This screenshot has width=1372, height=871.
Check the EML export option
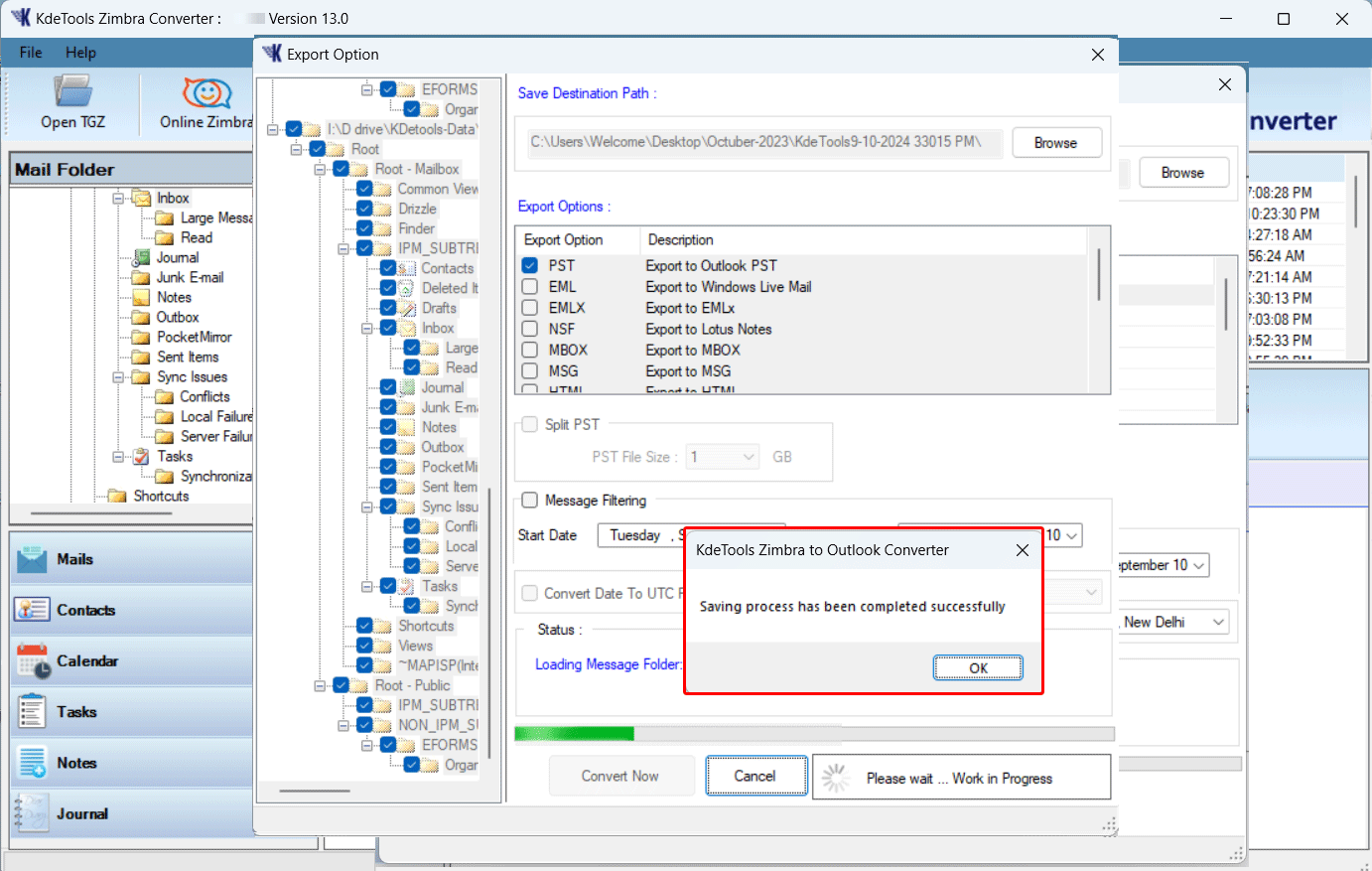pos(530,286)
